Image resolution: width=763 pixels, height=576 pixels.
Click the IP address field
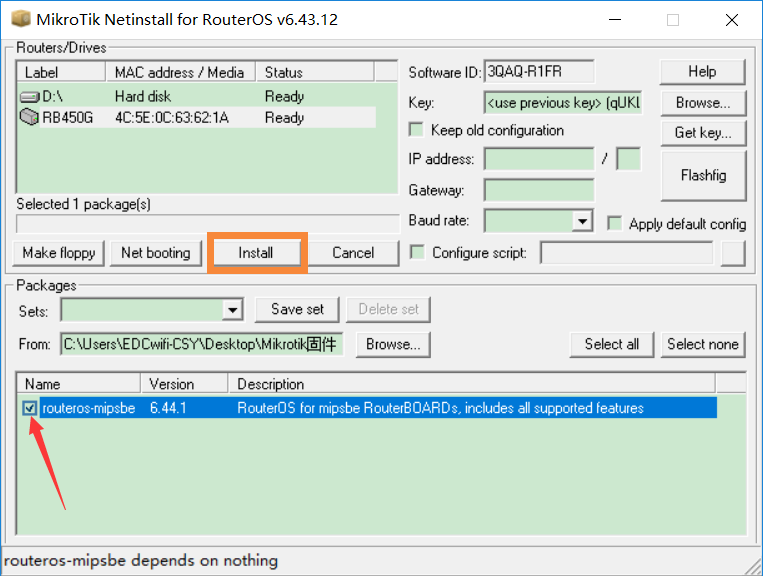click(539, 159)
